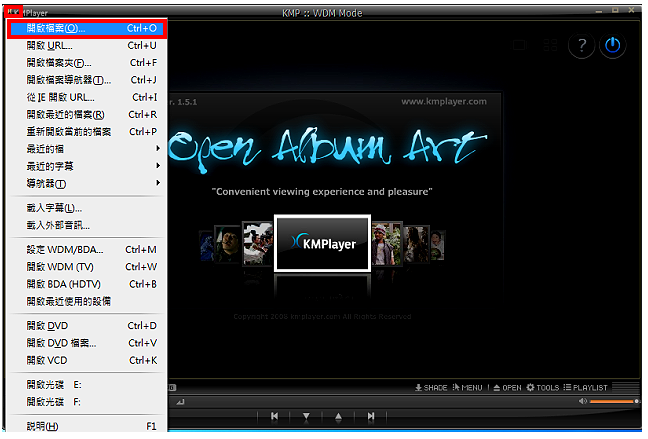The image size is (648, 439).
Task: Click the small corner resize icon above playback buttons
Action: tap(181, 401)
